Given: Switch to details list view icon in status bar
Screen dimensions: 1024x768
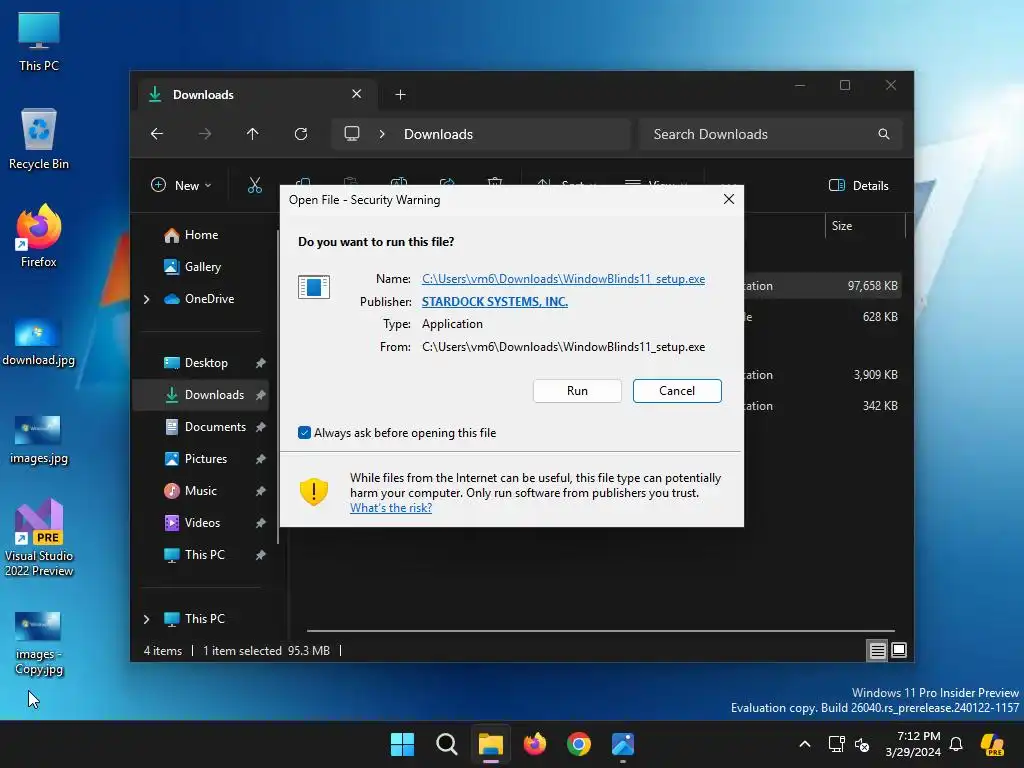Looking at the screenshot, I should (x=877, y=650).
